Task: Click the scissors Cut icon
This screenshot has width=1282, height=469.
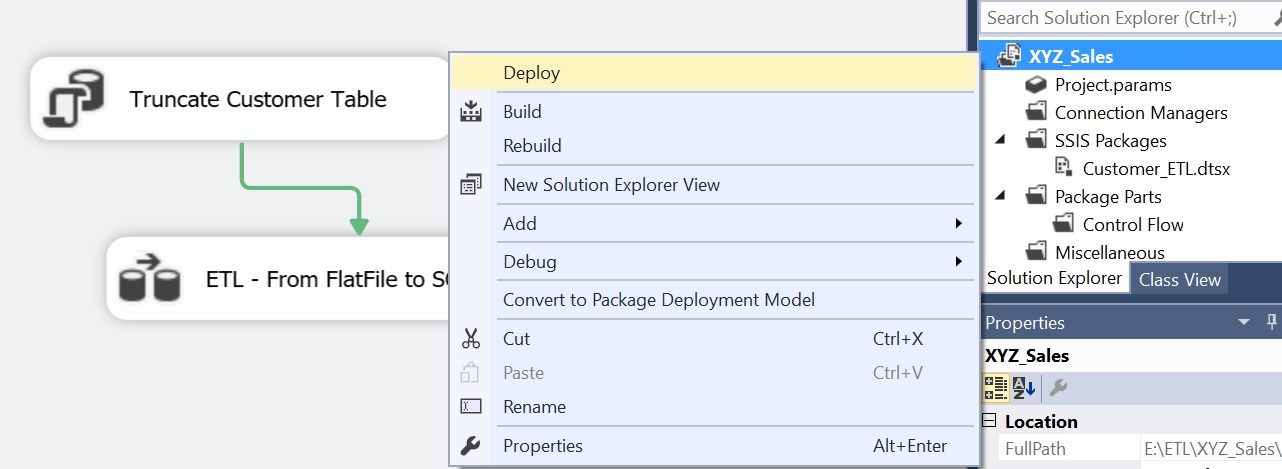Action: click(470, 339)
